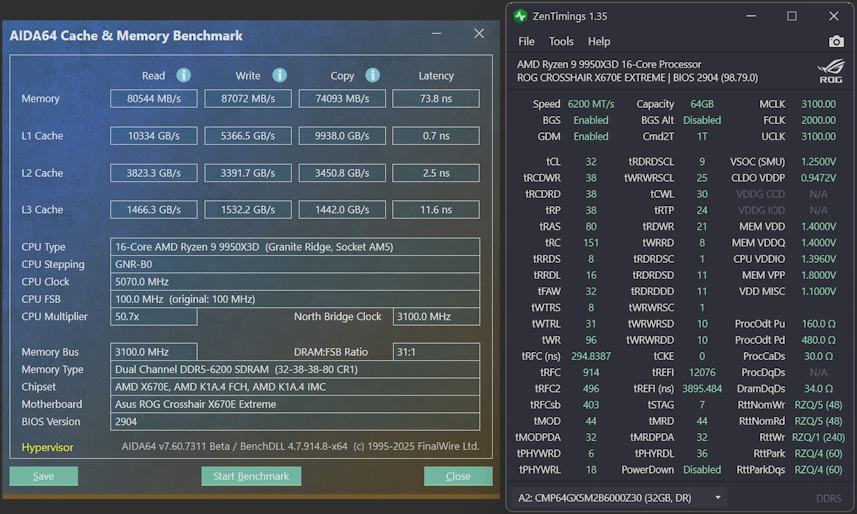The image size is (857, 514).
Task: Click the tREFI value 12076
Action: click(x=702, y=372)
